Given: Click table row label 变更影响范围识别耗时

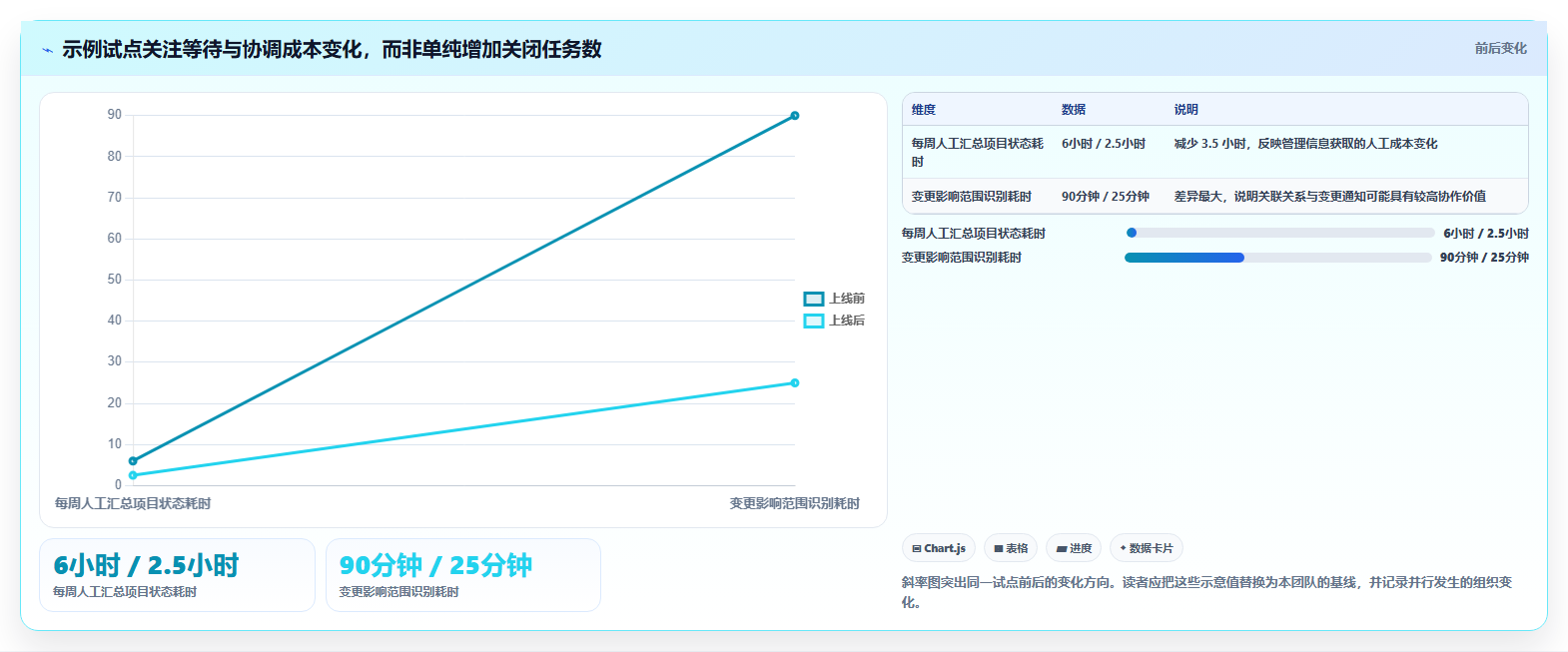Looking at the screenshot, I should [972, 197].
